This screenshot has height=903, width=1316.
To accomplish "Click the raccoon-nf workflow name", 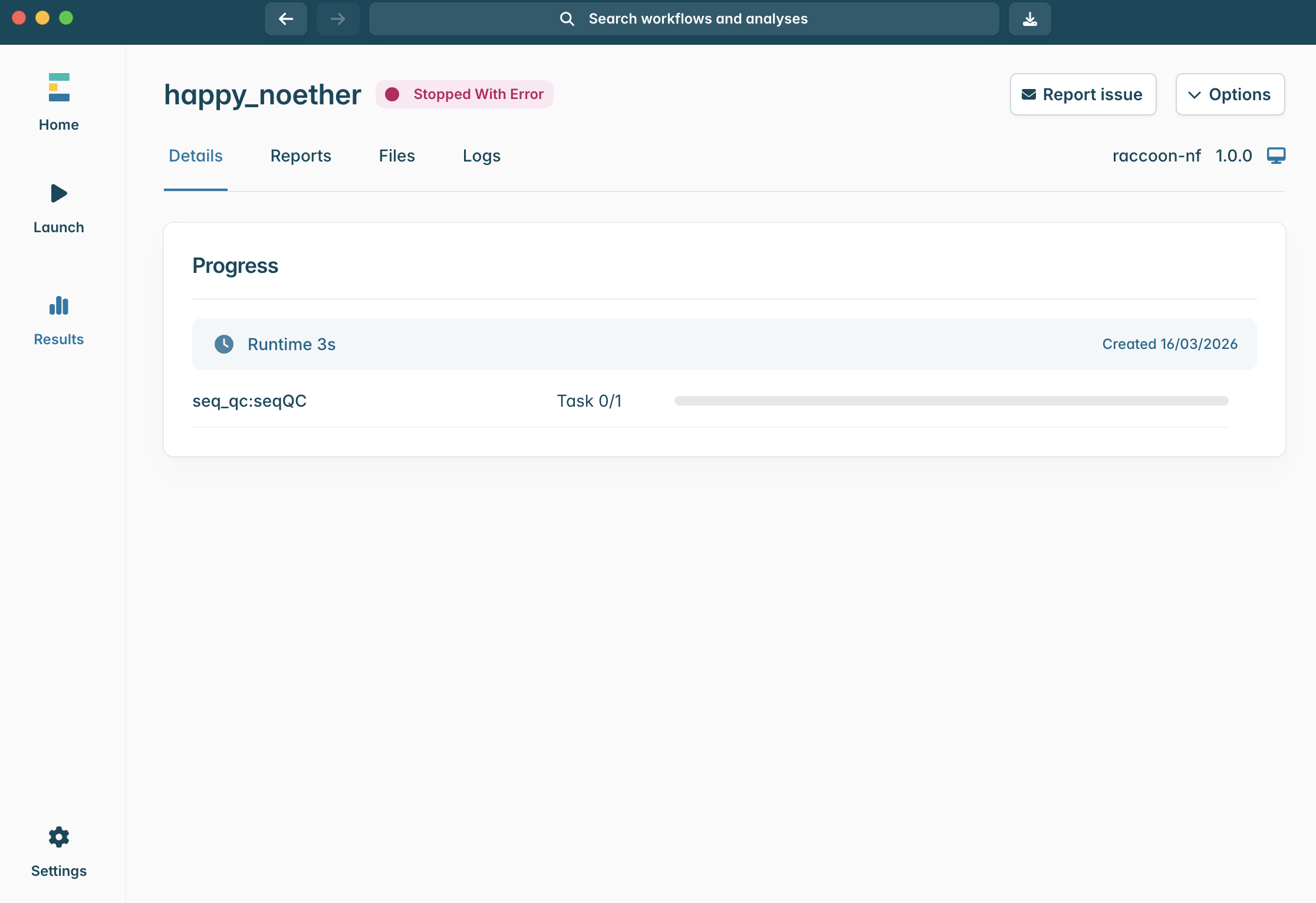I will click(1156, 156).
